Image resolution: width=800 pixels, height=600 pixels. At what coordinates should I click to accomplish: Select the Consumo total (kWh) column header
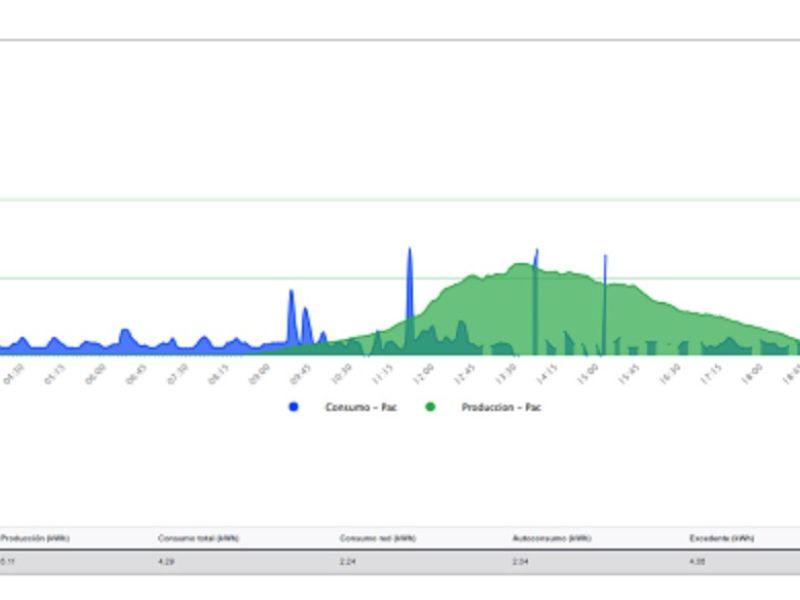(x=198, y=538)
